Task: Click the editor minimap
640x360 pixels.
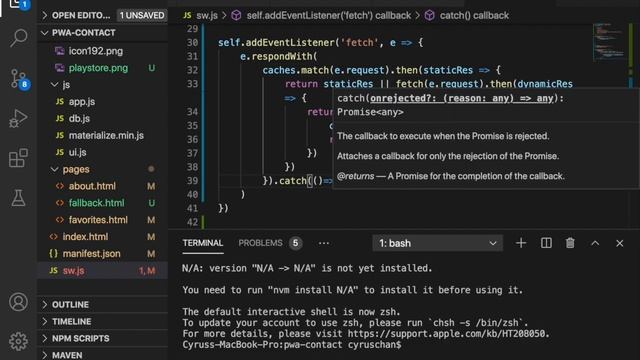Action: [x=609, y=42]
